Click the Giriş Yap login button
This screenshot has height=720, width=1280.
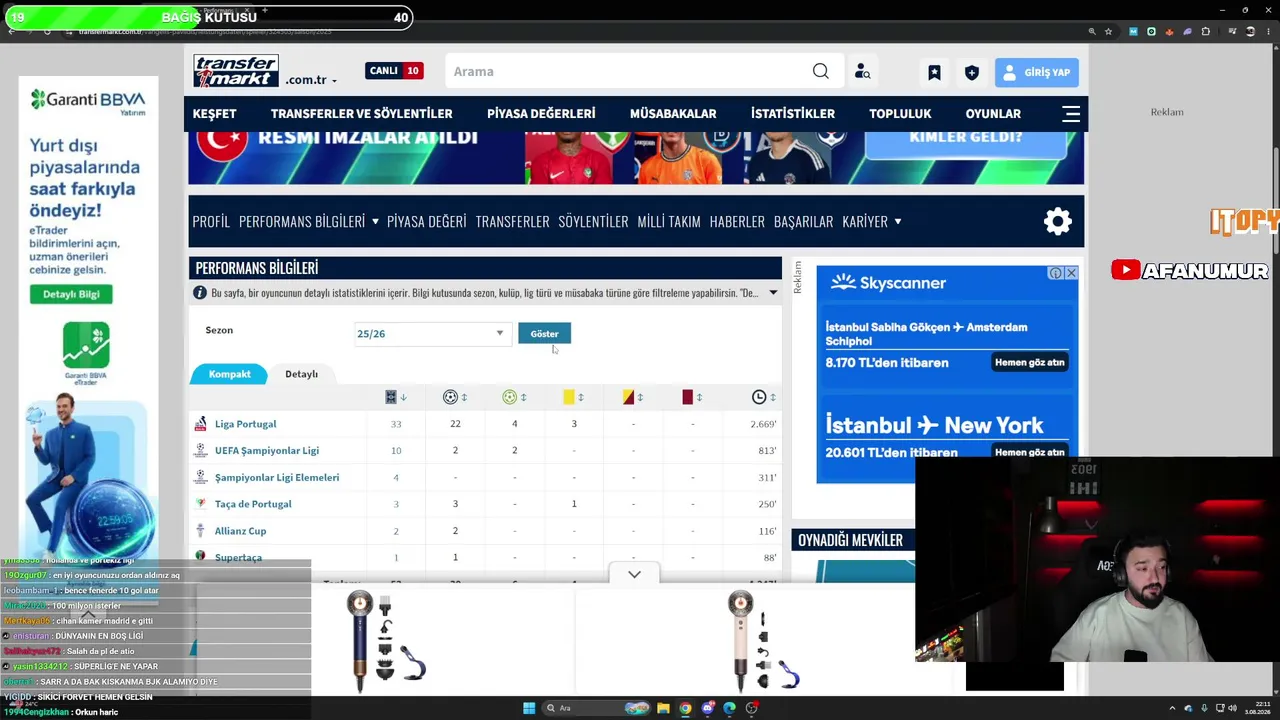point(1036,72)
